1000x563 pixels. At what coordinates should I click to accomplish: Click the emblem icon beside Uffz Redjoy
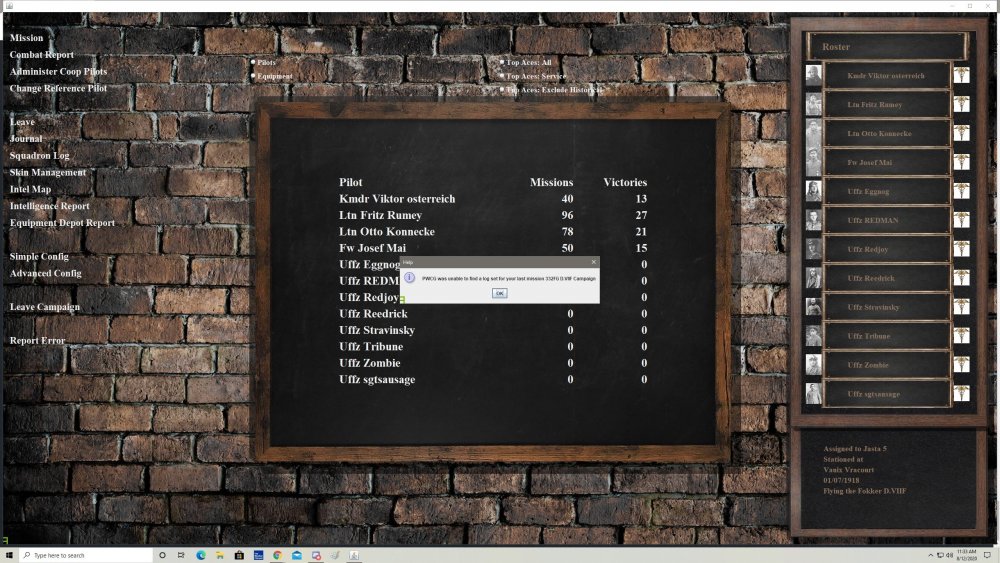coord(962,249)
